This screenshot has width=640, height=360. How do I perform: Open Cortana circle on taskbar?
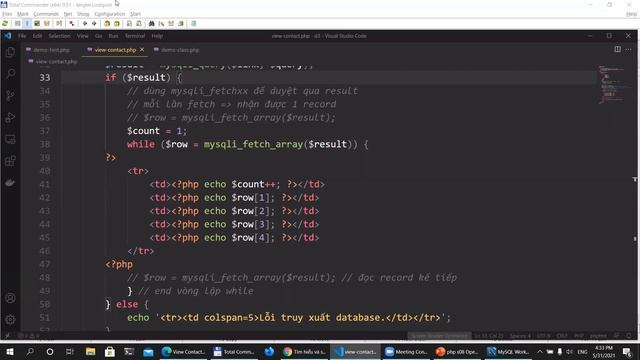click(x=50, y=351)
